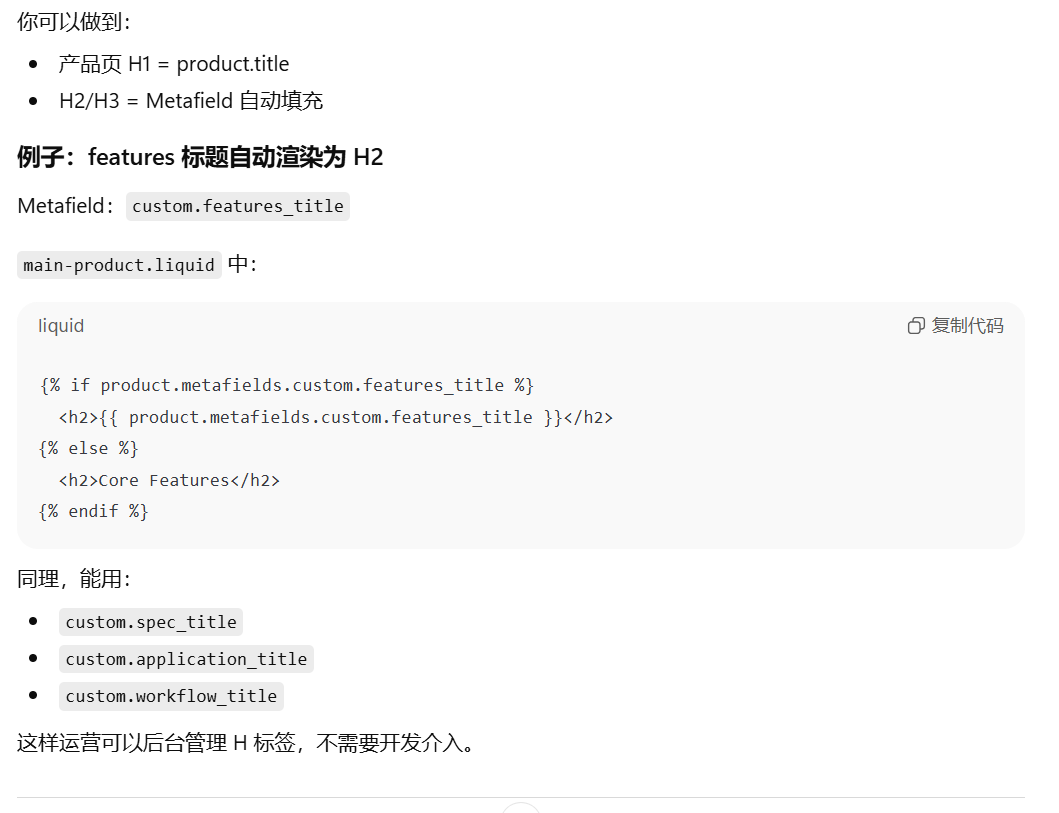
Task: Select the custom.application_title code chip
Action: 186,659
